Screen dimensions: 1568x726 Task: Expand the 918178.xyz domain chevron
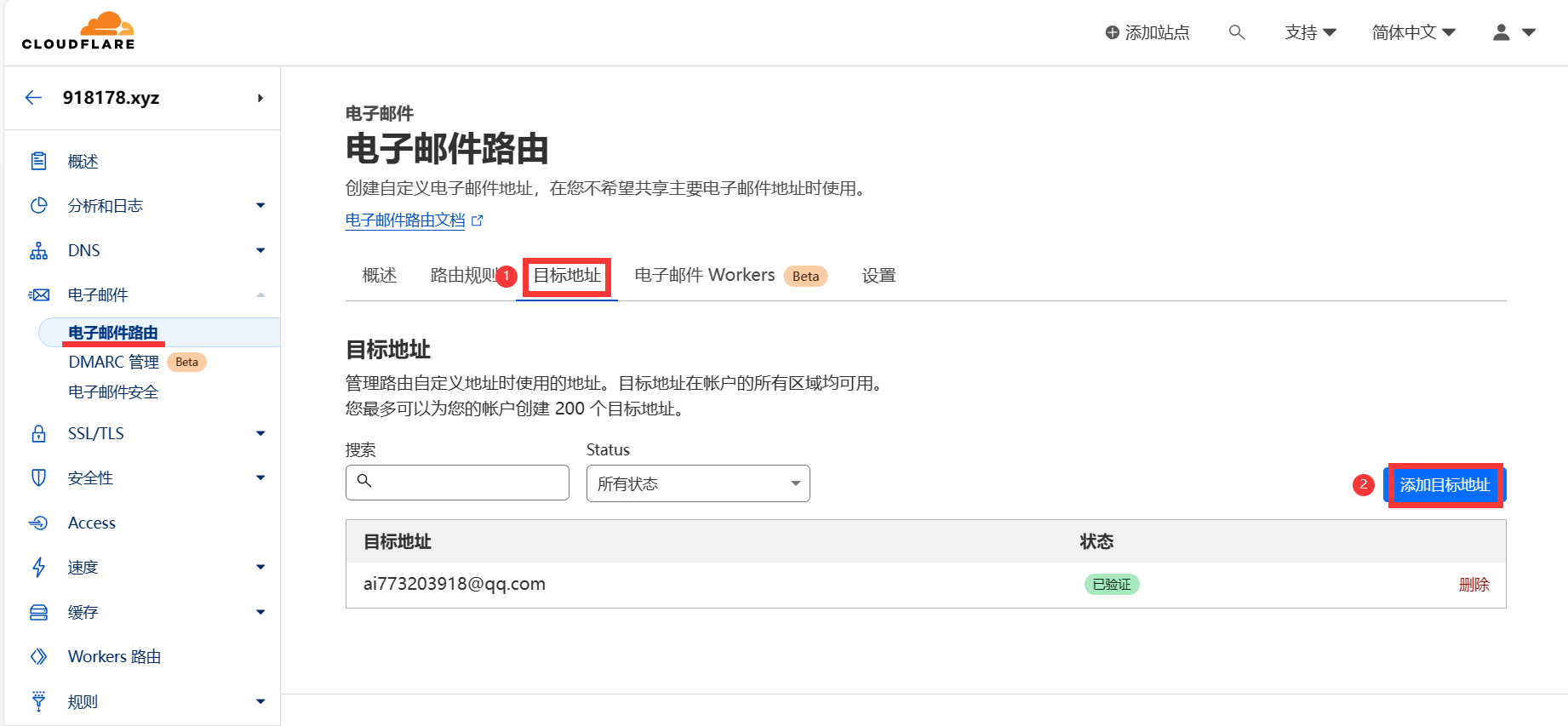coord(260,98)
